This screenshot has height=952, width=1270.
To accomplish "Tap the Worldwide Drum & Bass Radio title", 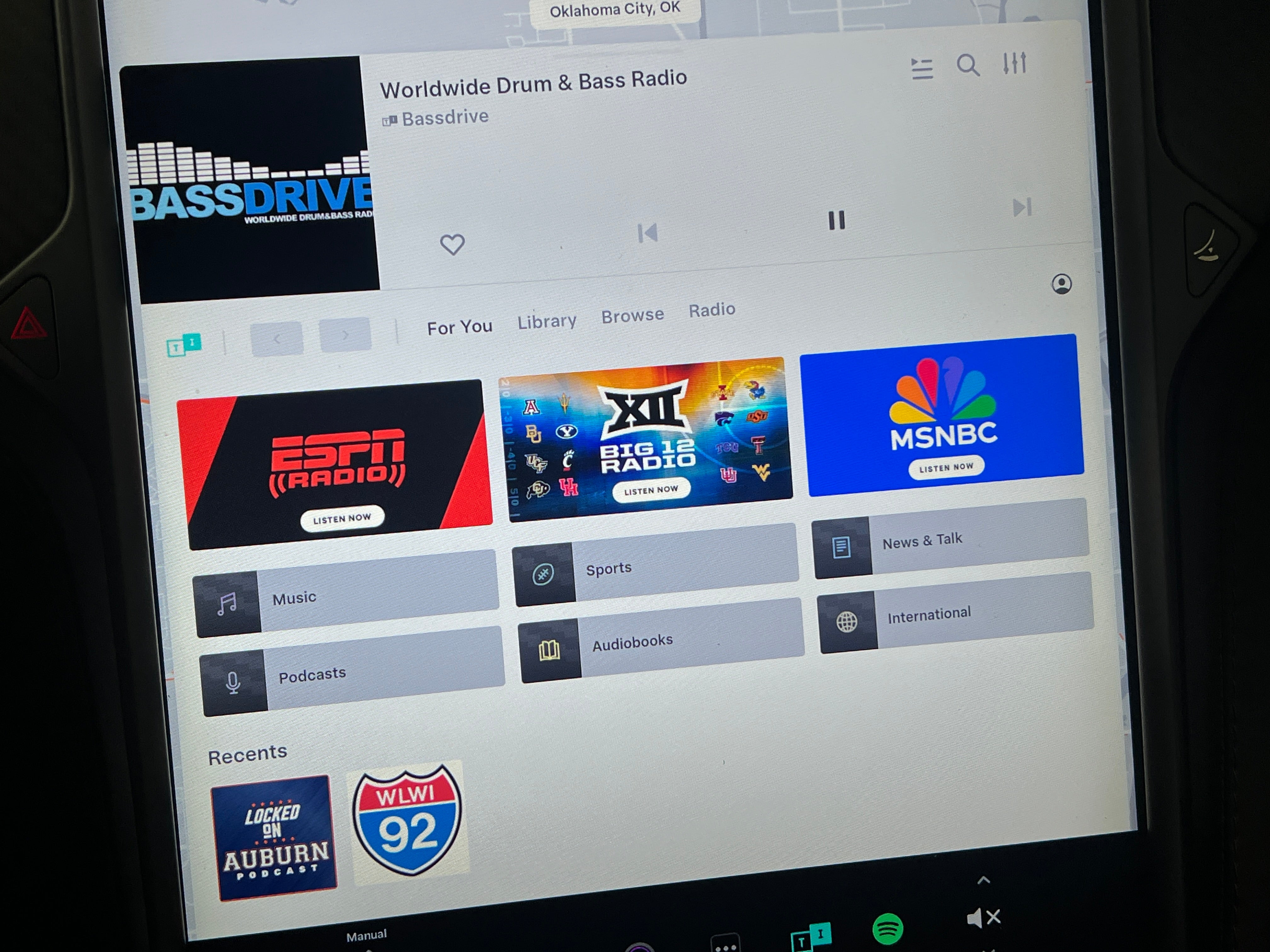I will click(533, 84).
